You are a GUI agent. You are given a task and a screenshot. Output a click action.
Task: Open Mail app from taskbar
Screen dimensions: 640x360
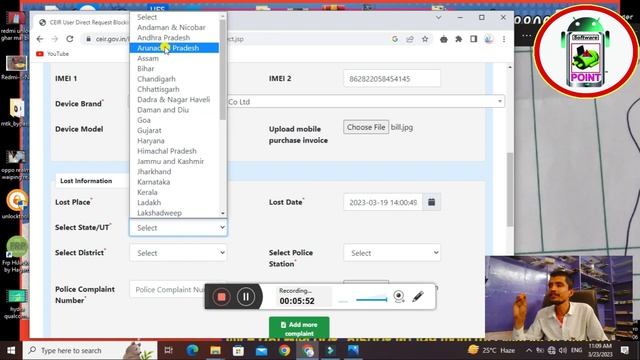261,350
